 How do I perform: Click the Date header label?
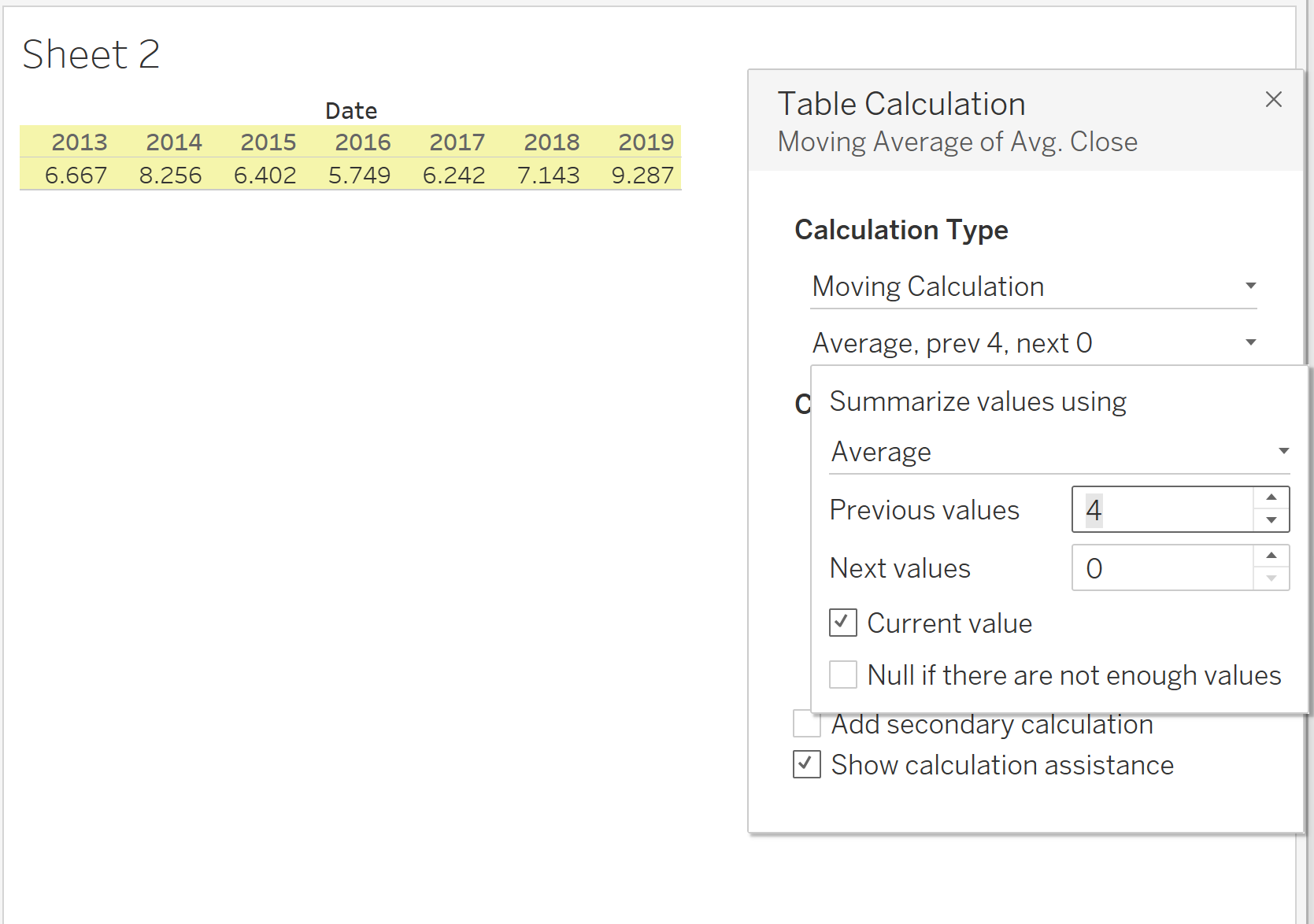tap(351, 111)
